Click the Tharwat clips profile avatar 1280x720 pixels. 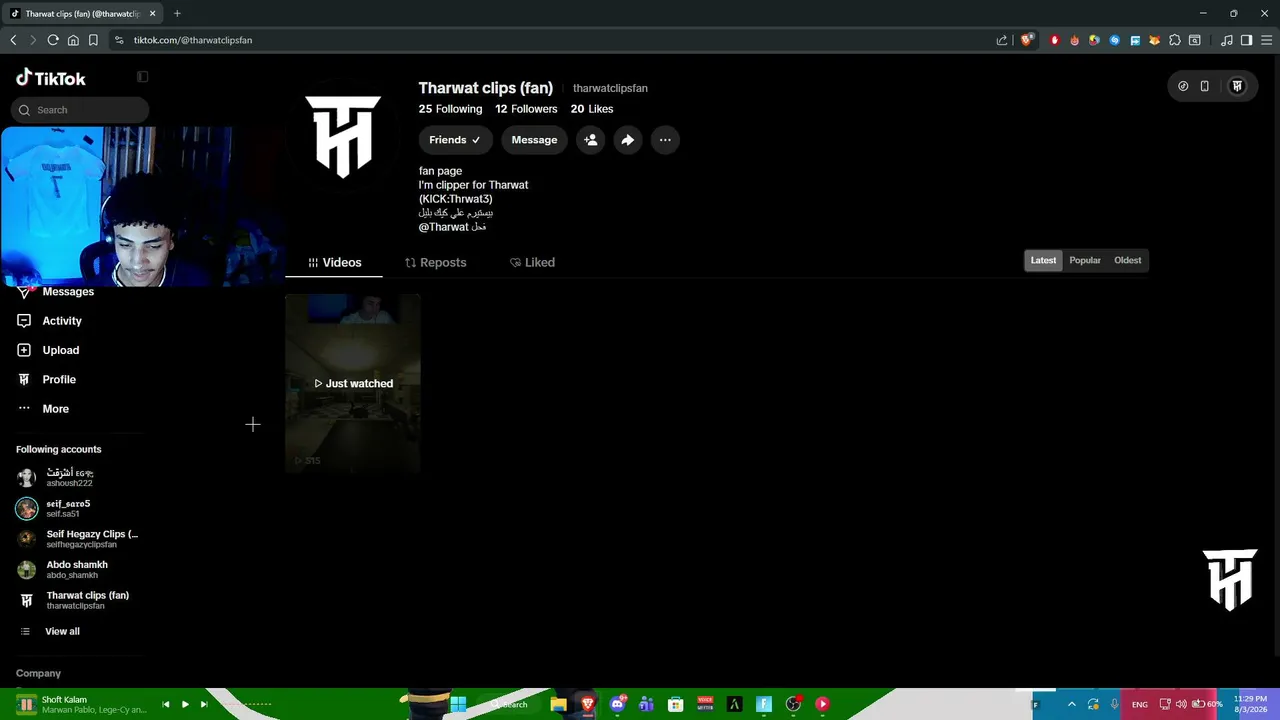tap(343, 137)
